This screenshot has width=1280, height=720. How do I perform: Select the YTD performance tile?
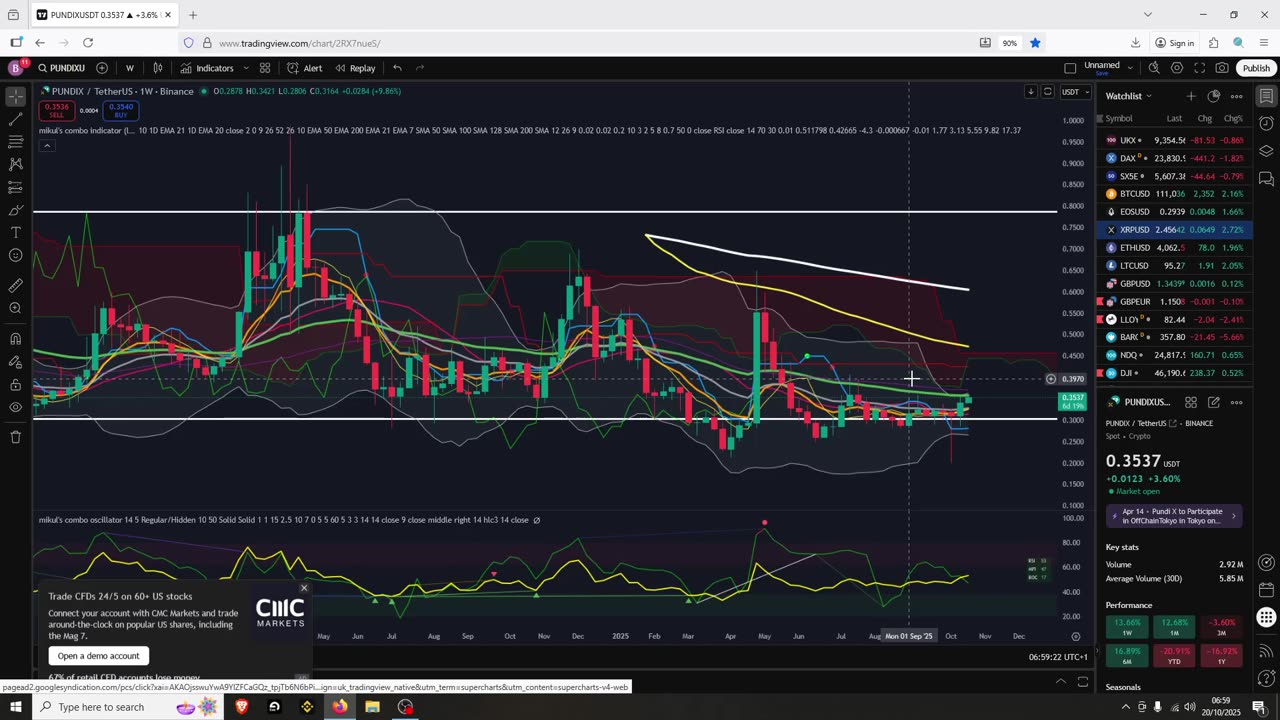point(1174,656)
